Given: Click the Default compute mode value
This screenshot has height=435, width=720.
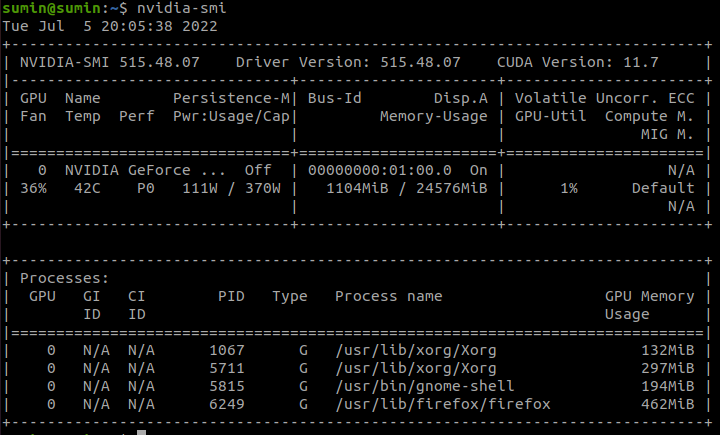Looking at the screenshot, I should (663, 188).
